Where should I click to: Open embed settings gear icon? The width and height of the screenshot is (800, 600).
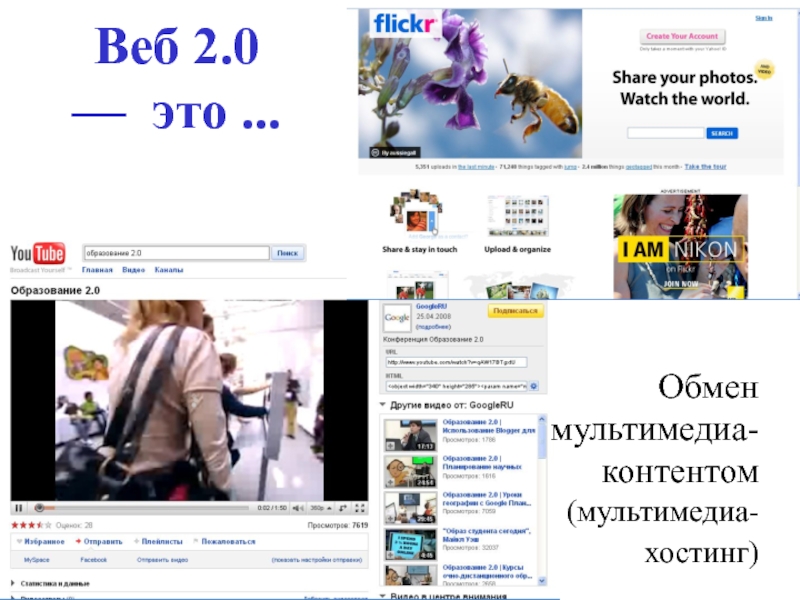pyautogui.click(x=534, y=386)
